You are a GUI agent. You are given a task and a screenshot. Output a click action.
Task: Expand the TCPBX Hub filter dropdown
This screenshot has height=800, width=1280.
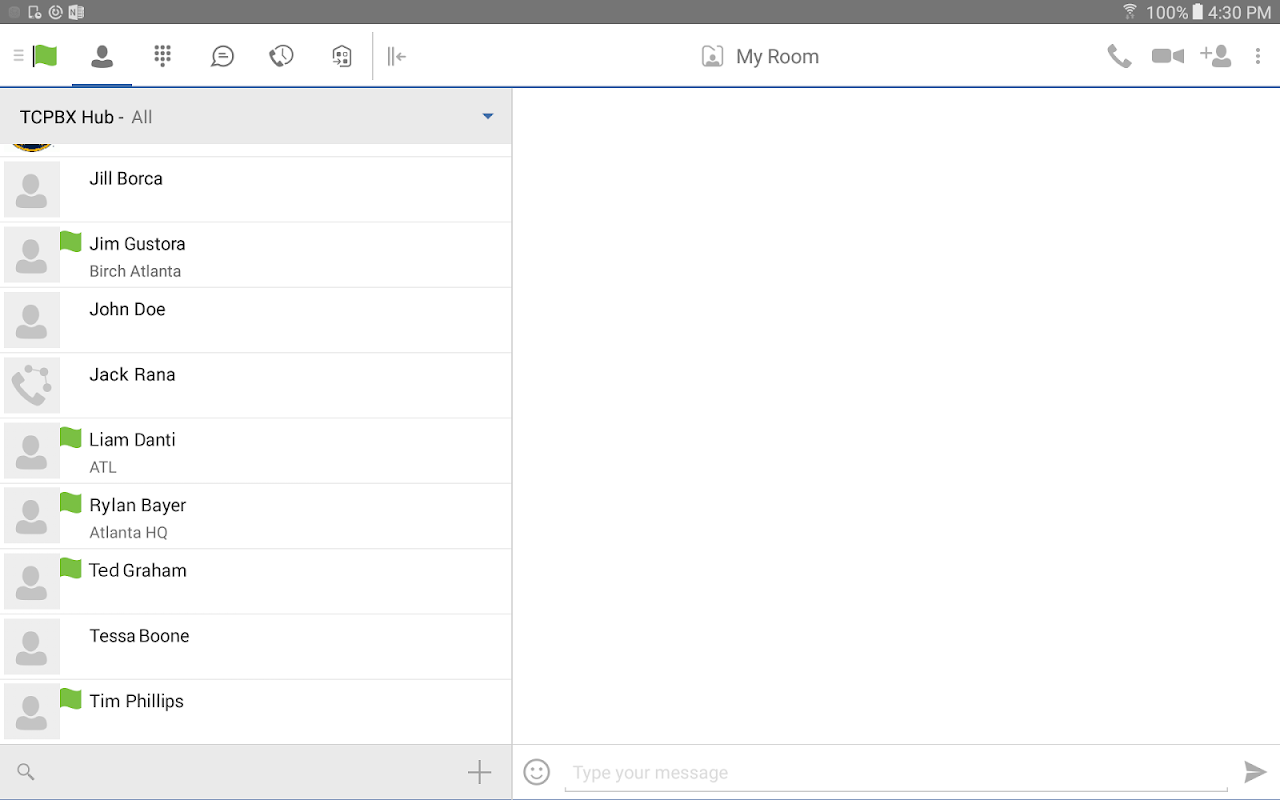click(x=488, y=117)
